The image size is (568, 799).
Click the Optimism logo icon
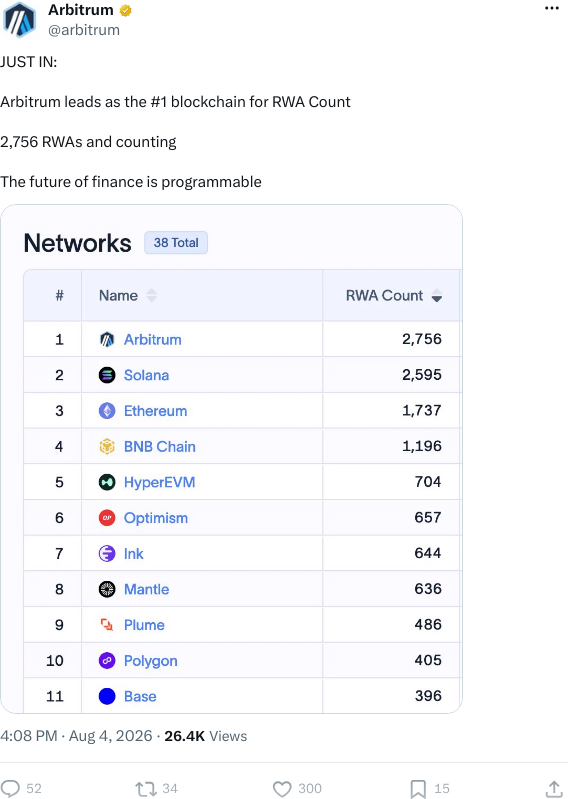click(x=107, y=518)
